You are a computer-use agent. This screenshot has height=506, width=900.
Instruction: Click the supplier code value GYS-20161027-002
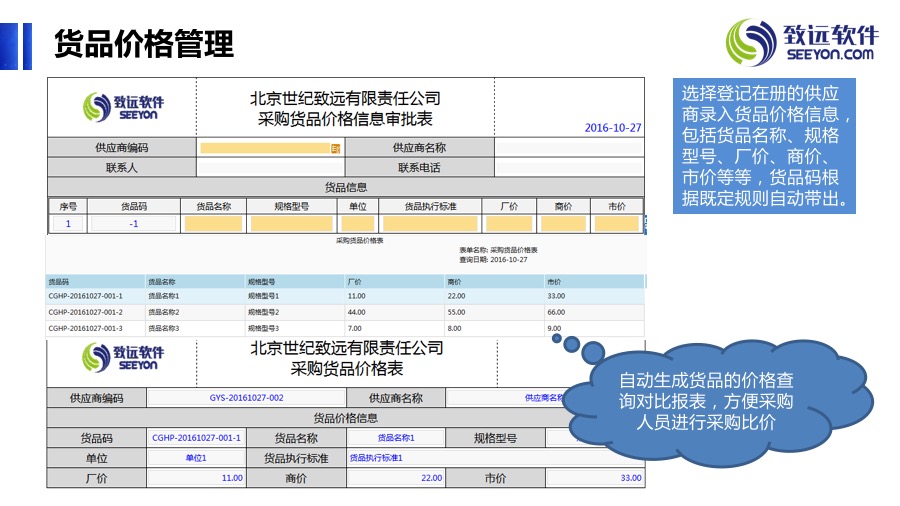pos(246,398)
